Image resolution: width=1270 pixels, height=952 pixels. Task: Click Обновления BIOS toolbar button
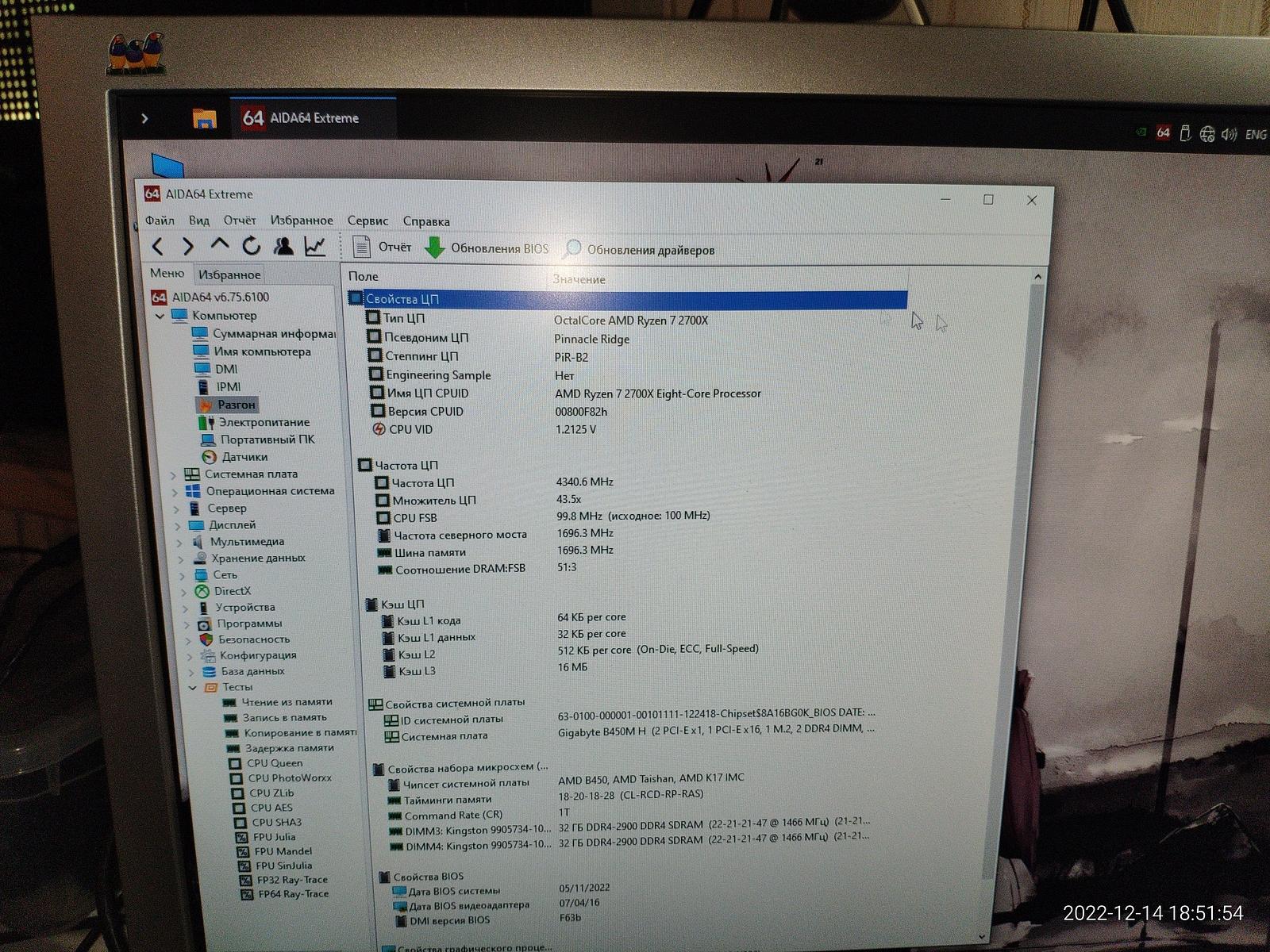pos(487,248)
